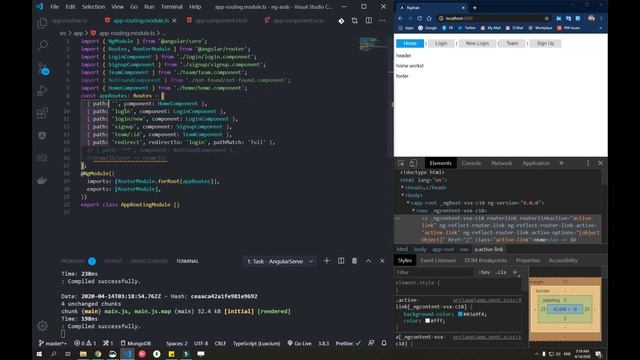Toggle the .cls class editor in Styles
The width and height of the screenshot is (640, 360).
pos(501,272)
